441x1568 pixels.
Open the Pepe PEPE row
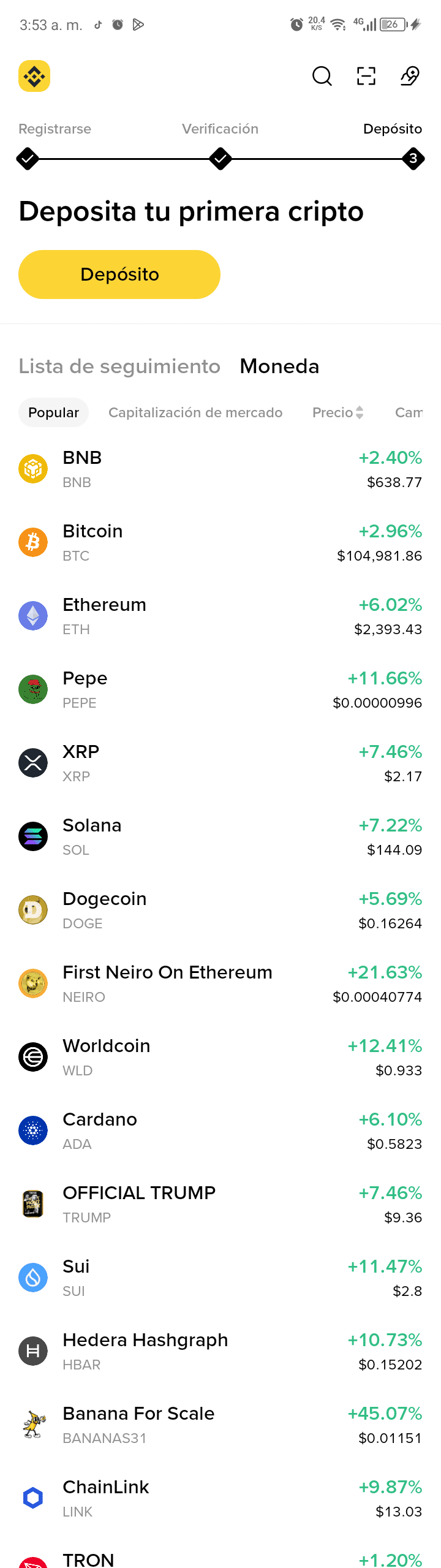pos(221,689)
